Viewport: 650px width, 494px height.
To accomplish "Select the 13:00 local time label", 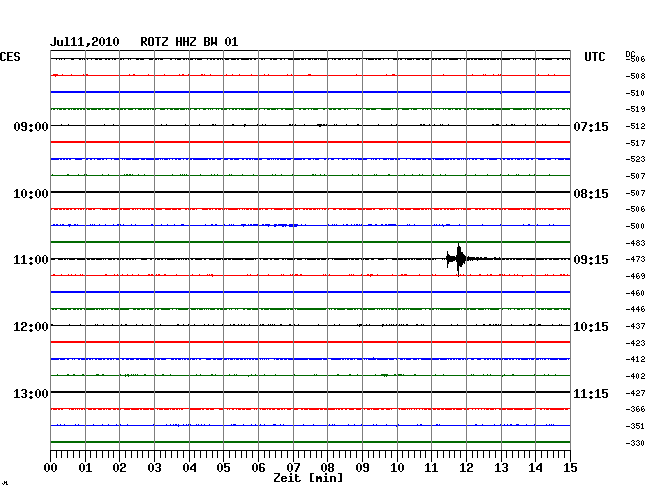I will coord(31,393).
